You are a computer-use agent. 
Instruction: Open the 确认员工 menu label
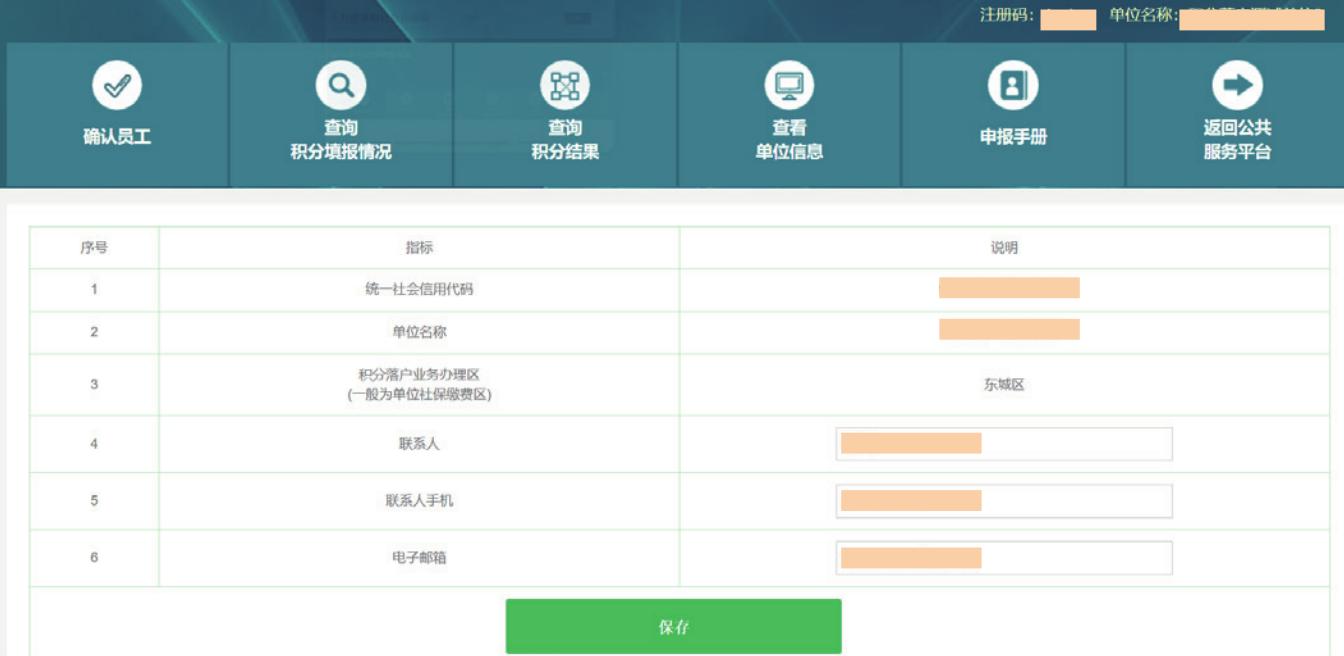117,137
